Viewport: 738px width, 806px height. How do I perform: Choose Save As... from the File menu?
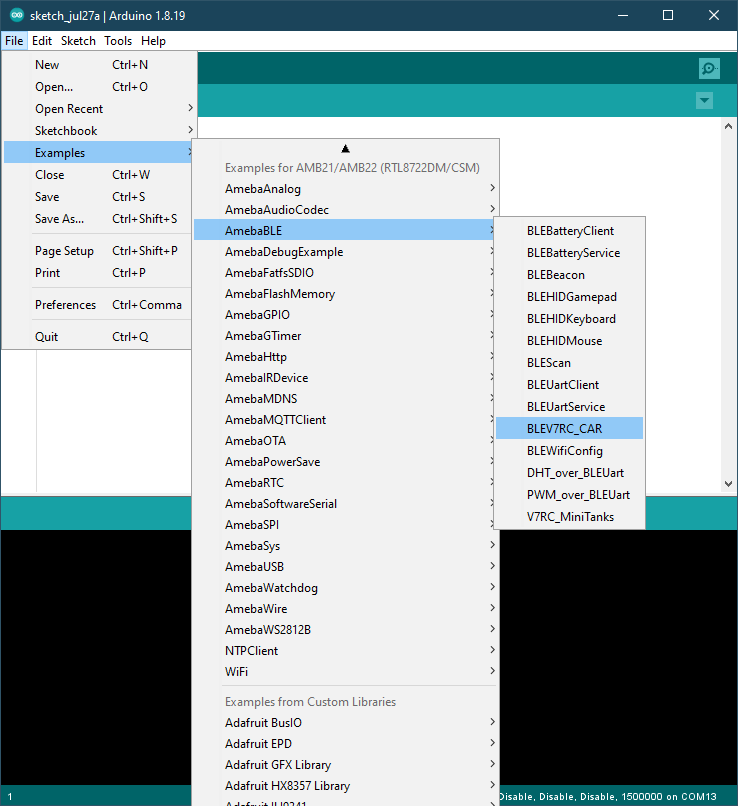[x=98, y=219]
